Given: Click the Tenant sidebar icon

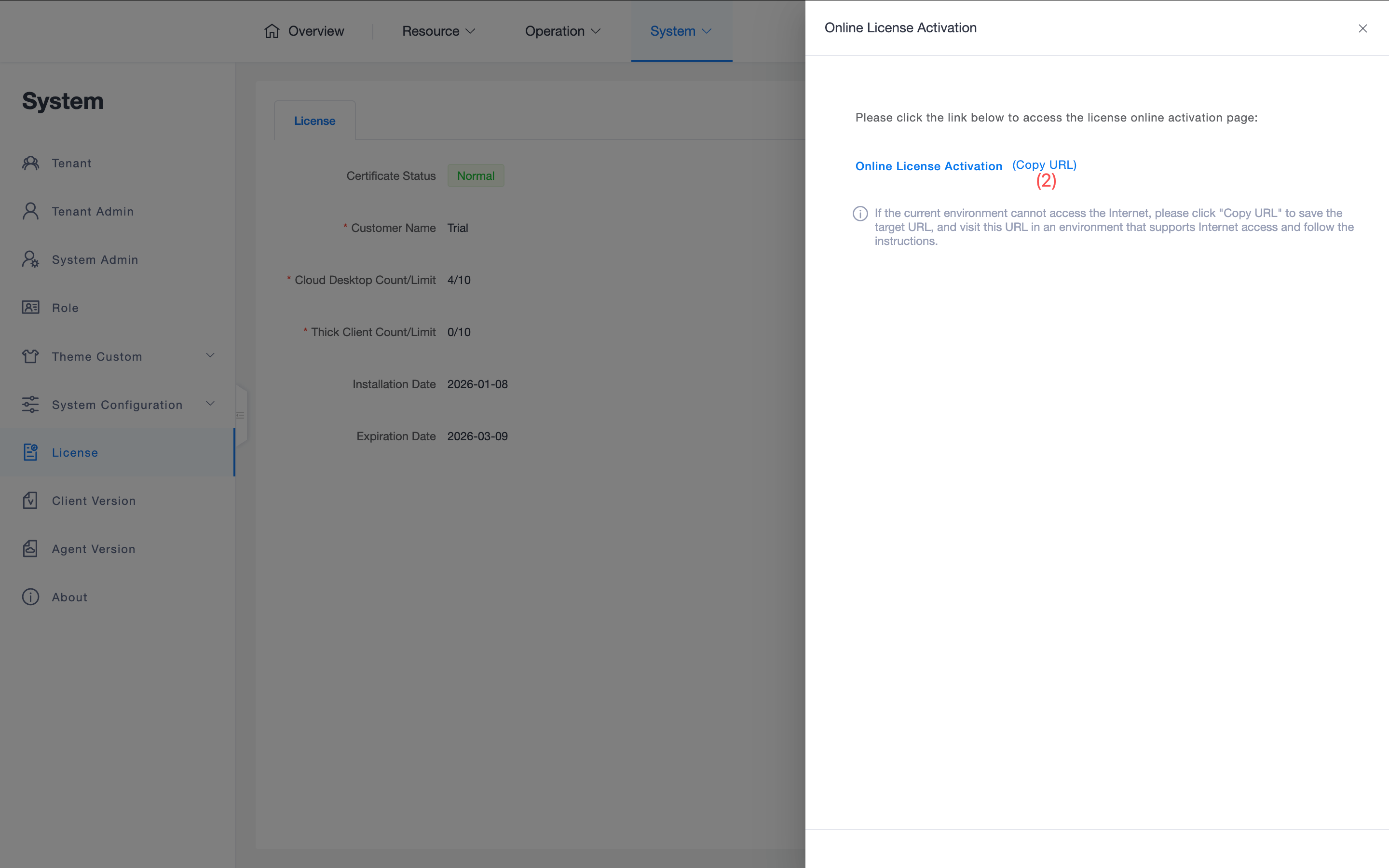Looking at the screenshot, I should pos(30,163).
